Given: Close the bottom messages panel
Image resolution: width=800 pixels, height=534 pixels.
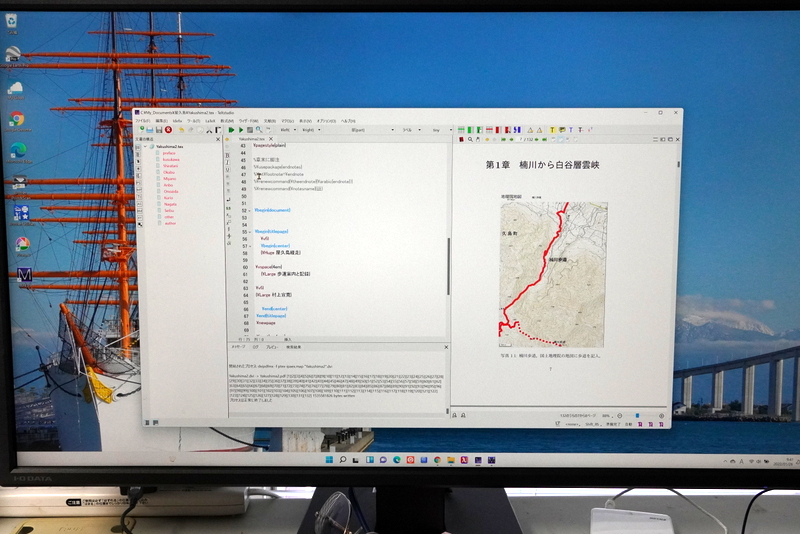Looking at the screenshot, I should pos(446,347).
